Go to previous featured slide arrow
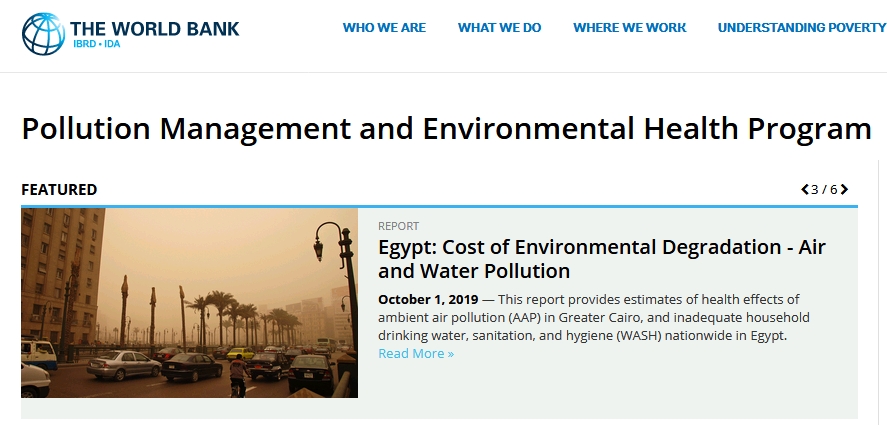The image size is (887, 425). click(x=805, y=190)
